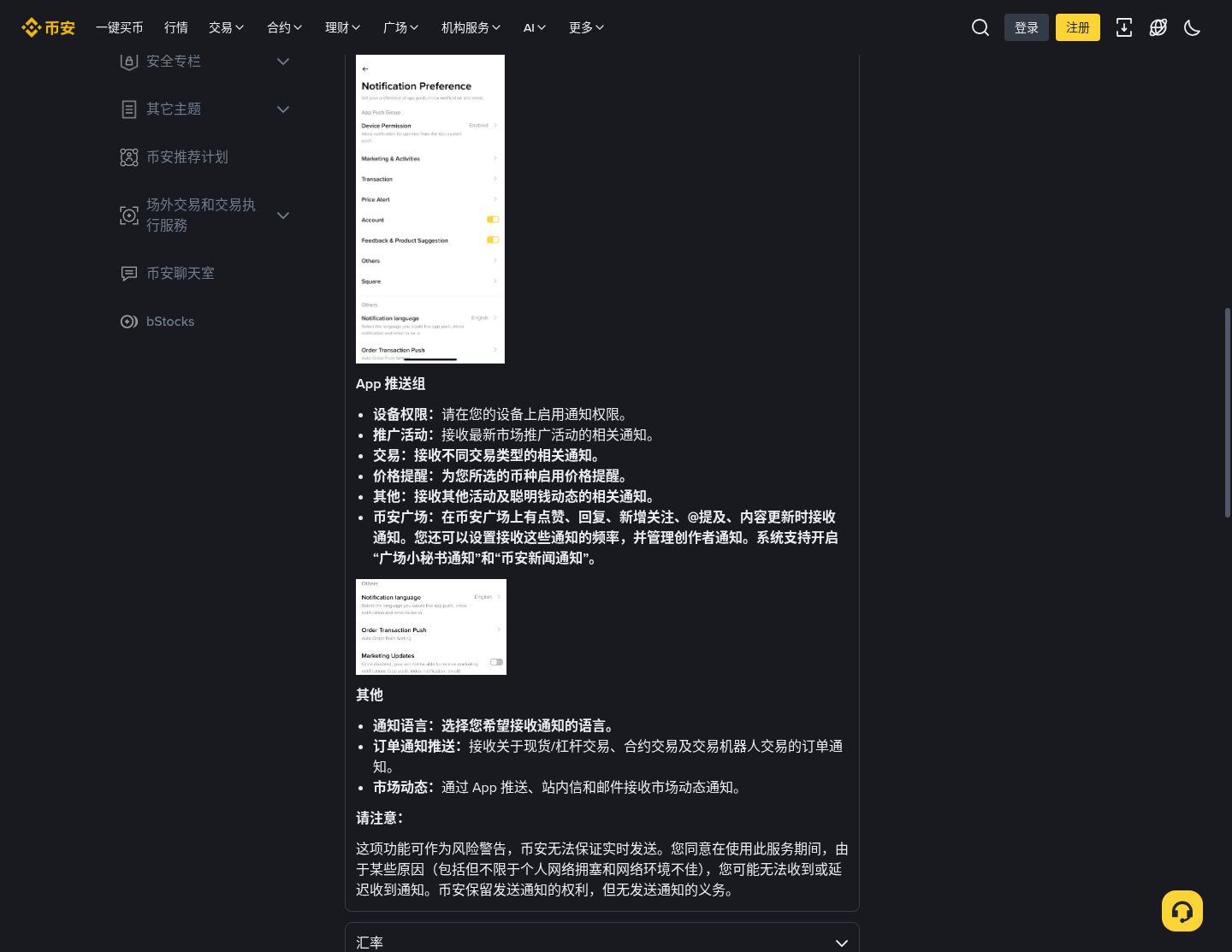Open the language globe icon
The width and height of the screenshot is (1232, 952).
pos(1158,27)
